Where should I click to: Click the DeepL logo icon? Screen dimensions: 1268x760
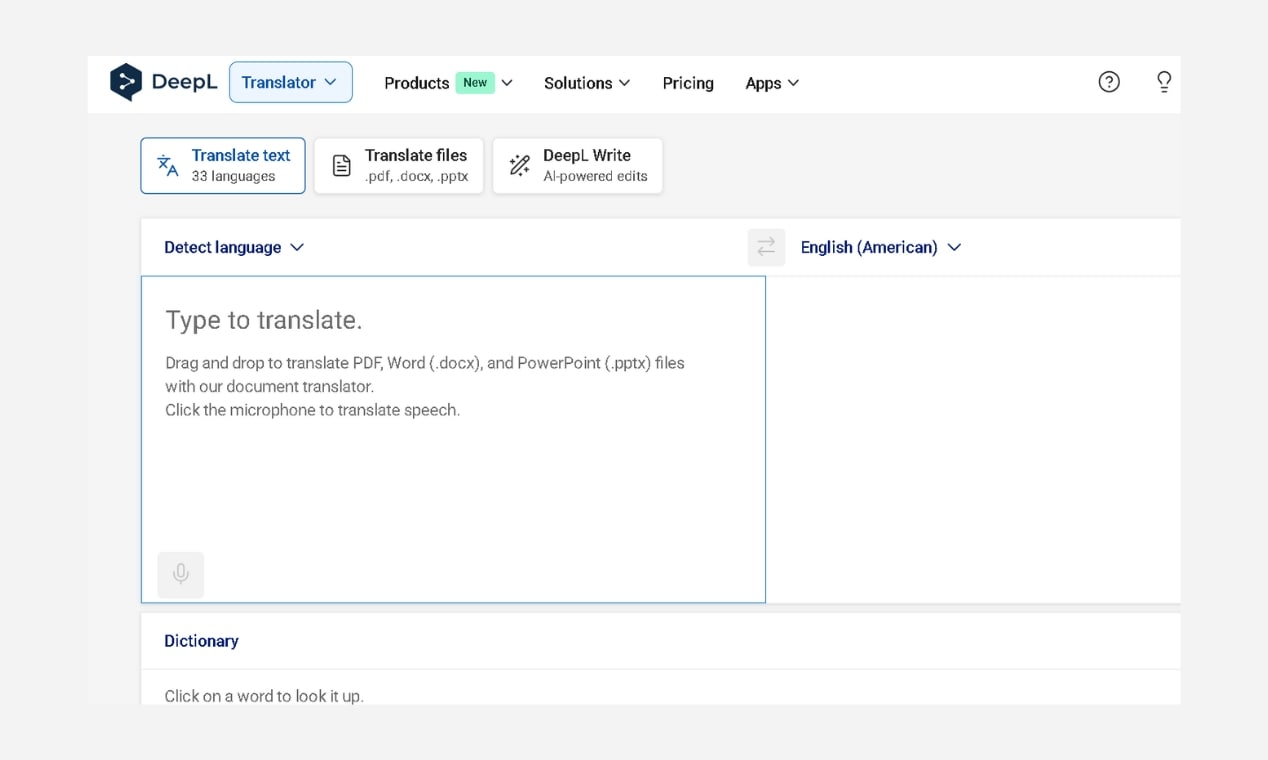tap(126, 82)
